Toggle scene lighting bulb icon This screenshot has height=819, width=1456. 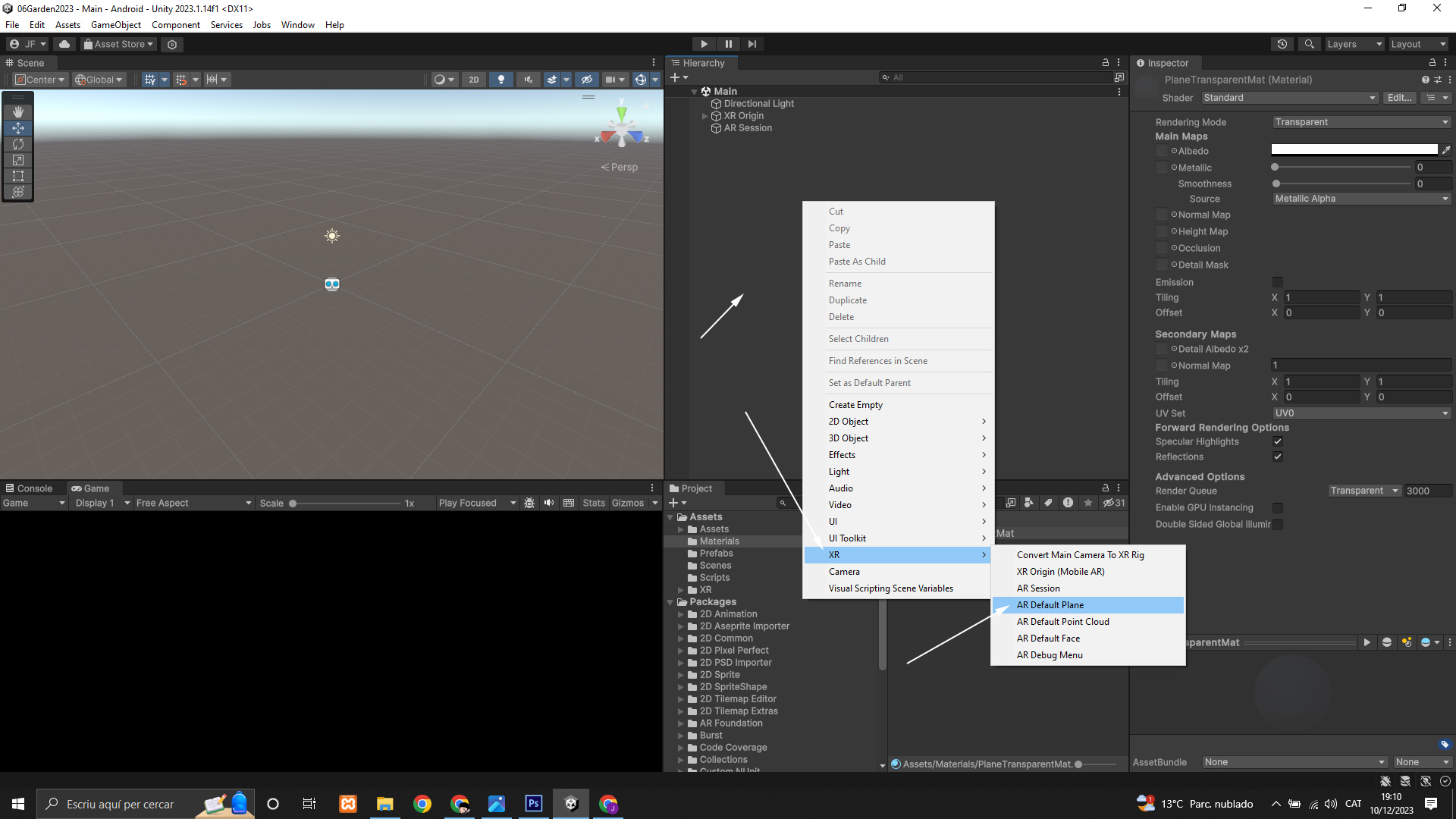pyautogui.click(x=500, y=80)
